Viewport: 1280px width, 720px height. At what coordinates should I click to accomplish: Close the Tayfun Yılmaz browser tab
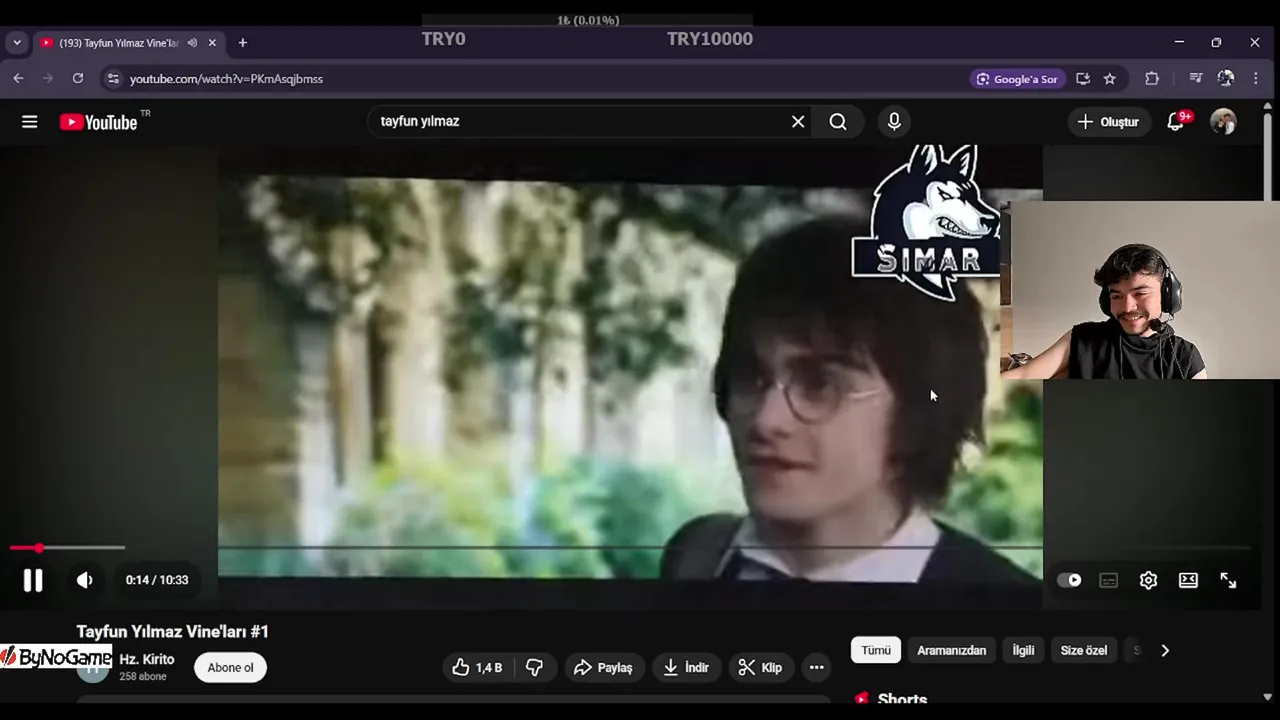(x=212, y=43)
